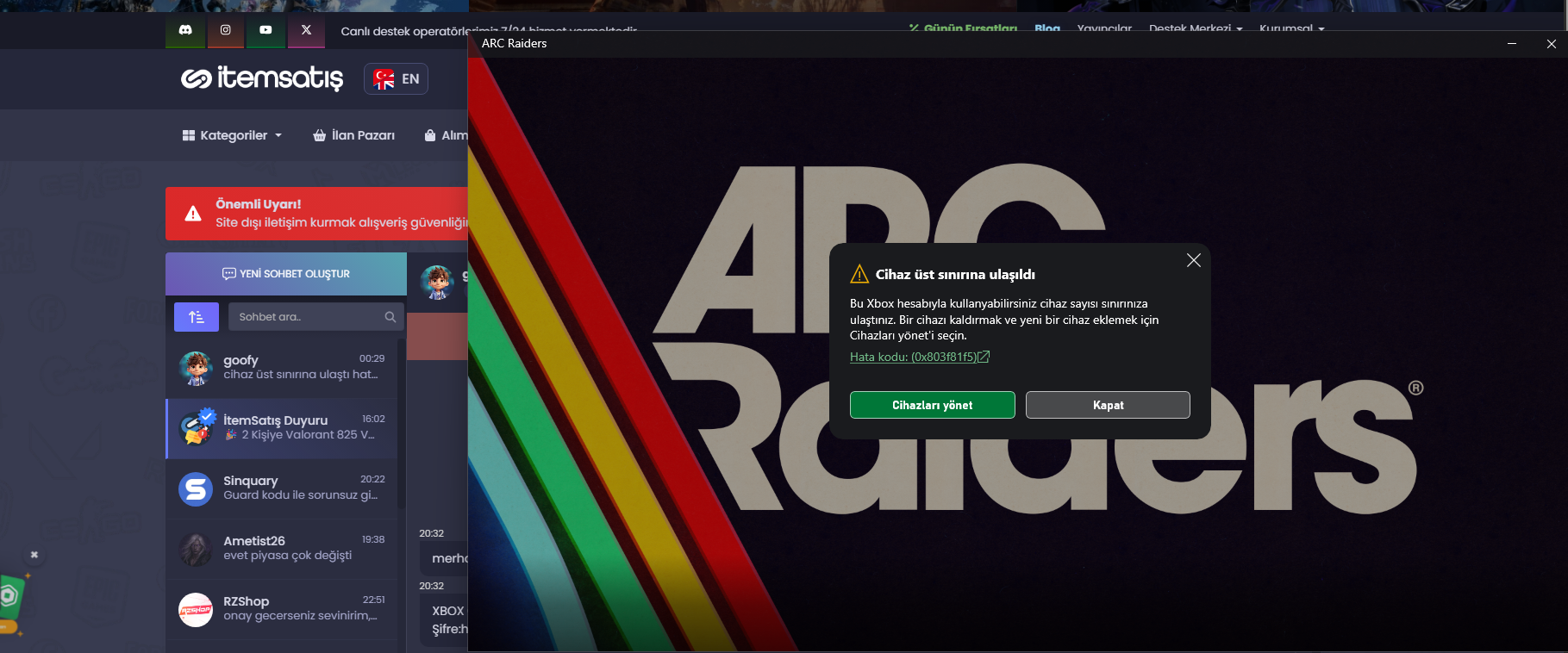Open the İlan Pazarı menu item

[353, 135]
